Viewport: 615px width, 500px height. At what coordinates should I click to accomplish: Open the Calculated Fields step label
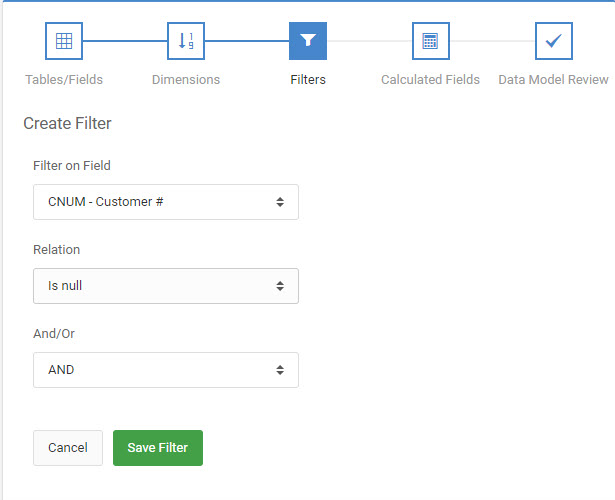pyautogui.click(x=430, y=80)
